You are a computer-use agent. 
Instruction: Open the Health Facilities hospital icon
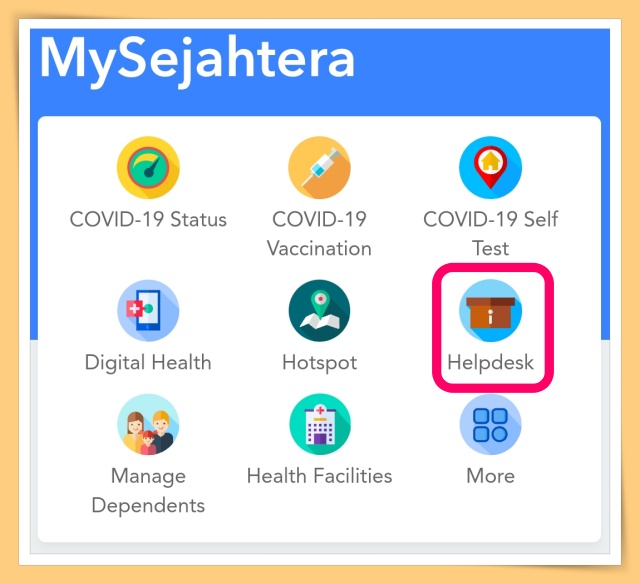(x=320, y=424)
